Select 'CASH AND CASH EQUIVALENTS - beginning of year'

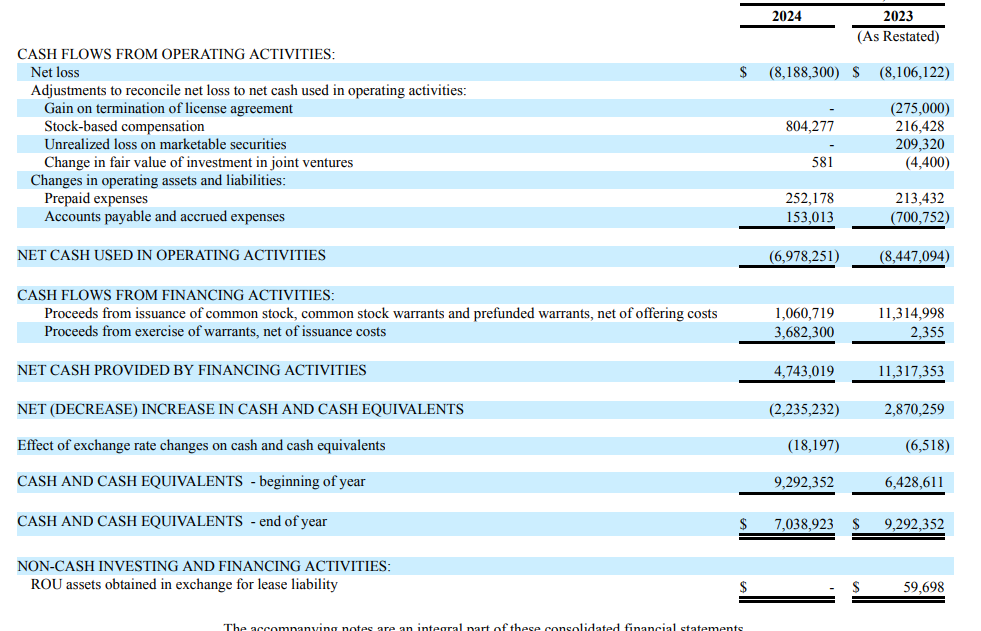(x=191, y=482)
